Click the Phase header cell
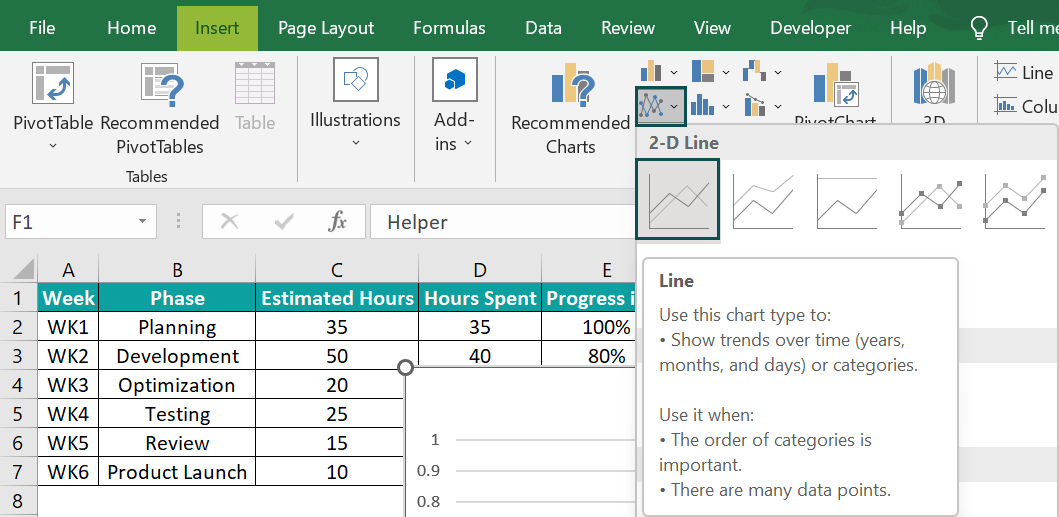Screen dimensions: 1059x517 pyautogui.click(x=177, y=298)
